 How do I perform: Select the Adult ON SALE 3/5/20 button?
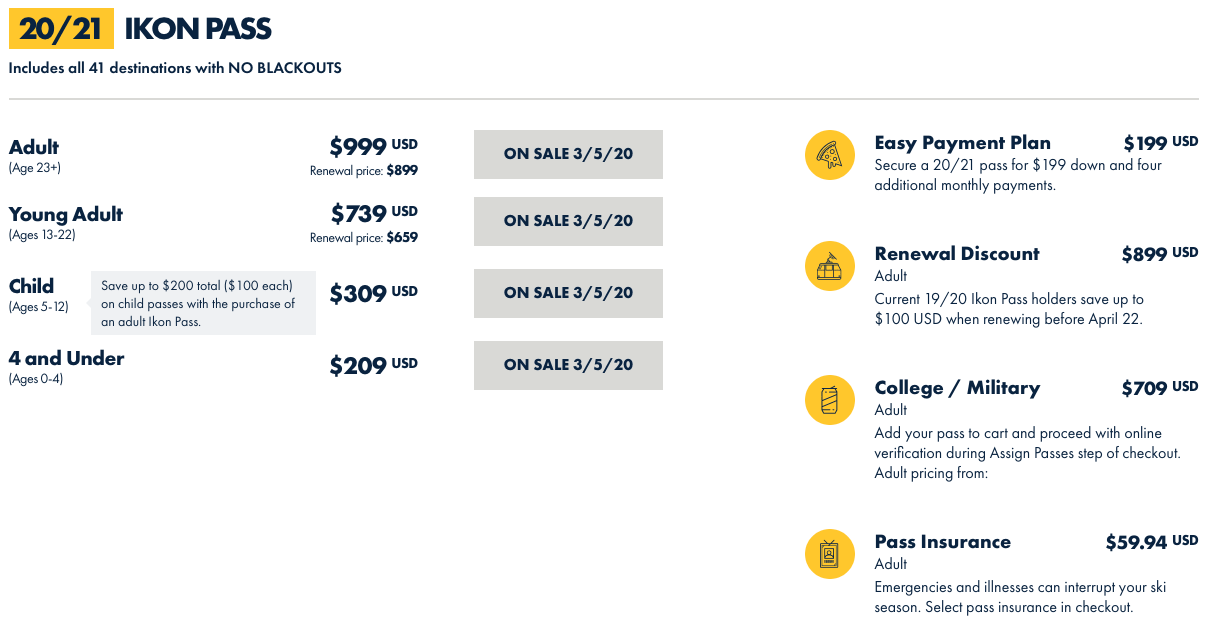[568, 154]
